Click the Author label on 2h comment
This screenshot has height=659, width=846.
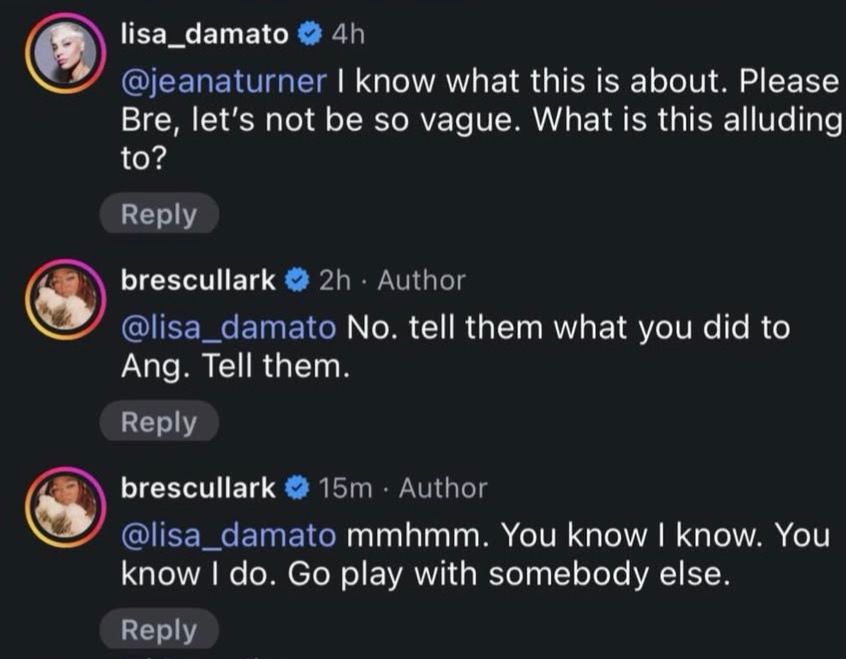point(421,282)
